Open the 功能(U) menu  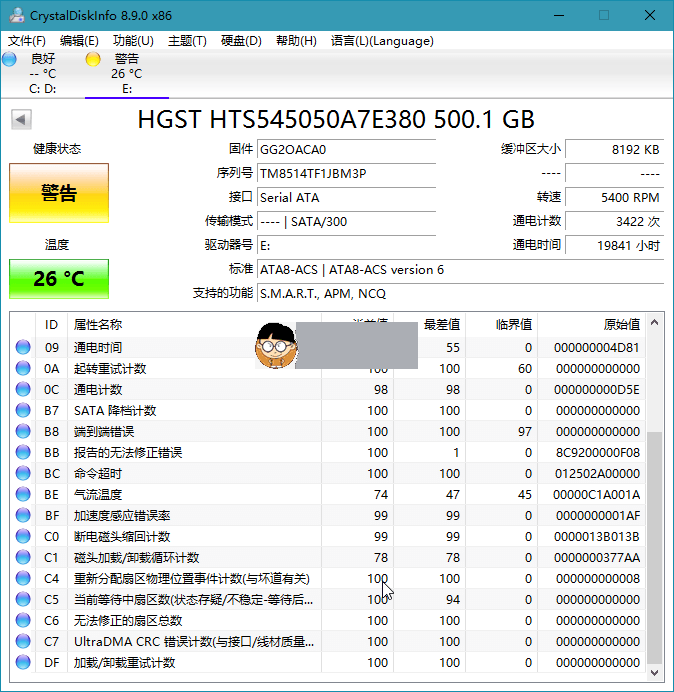click(x=133, y=41)
